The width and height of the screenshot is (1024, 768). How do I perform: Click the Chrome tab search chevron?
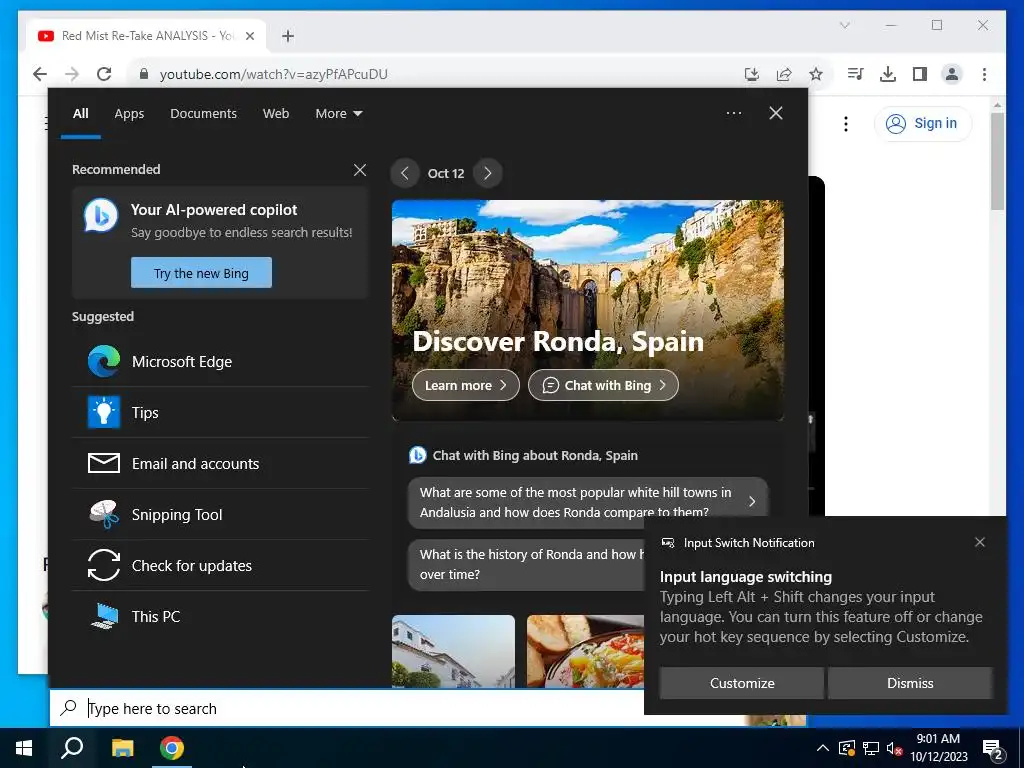tap(844, 25)
